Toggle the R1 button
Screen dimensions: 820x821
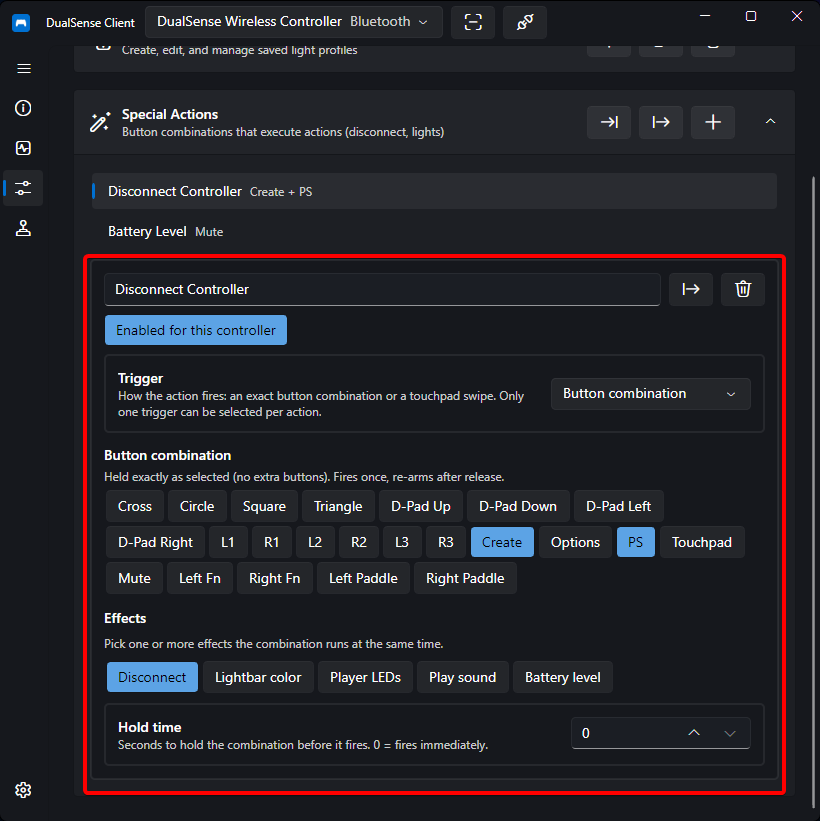point(271,542)
